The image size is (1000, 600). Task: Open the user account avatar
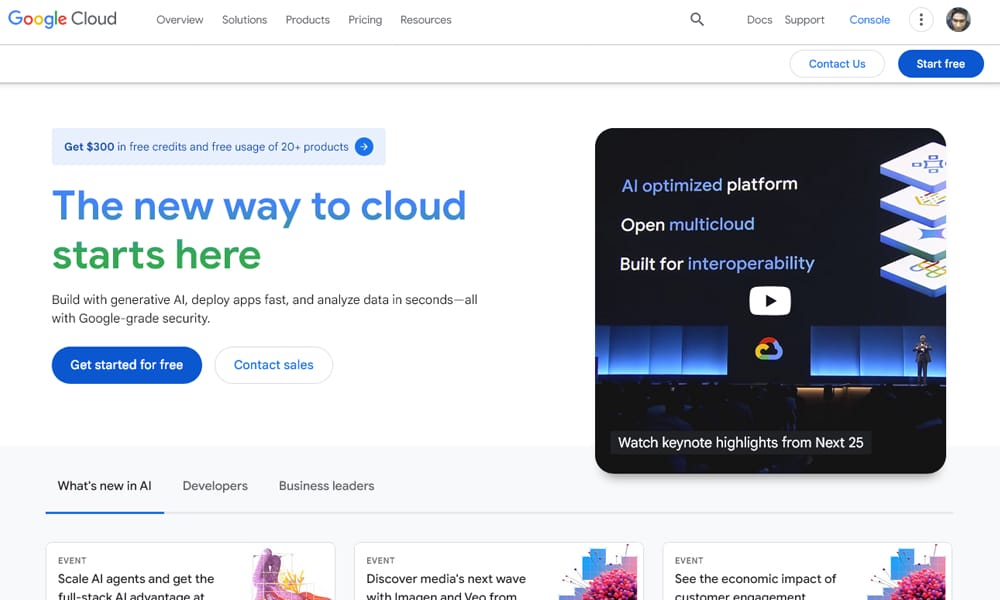[x=958, y=19]
